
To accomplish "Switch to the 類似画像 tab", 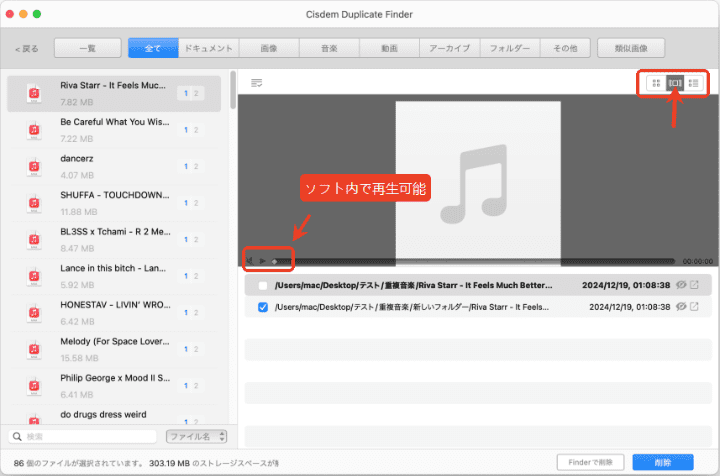I will [x=631, y=48].
